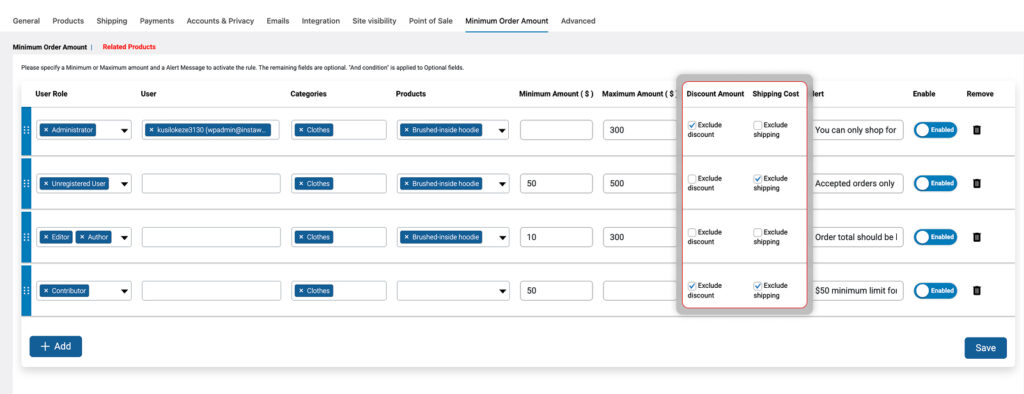Viewport: 1024px width, 394px height.
Task: Expand Products dropdown in Administrator row
Action: coord(502,131)
